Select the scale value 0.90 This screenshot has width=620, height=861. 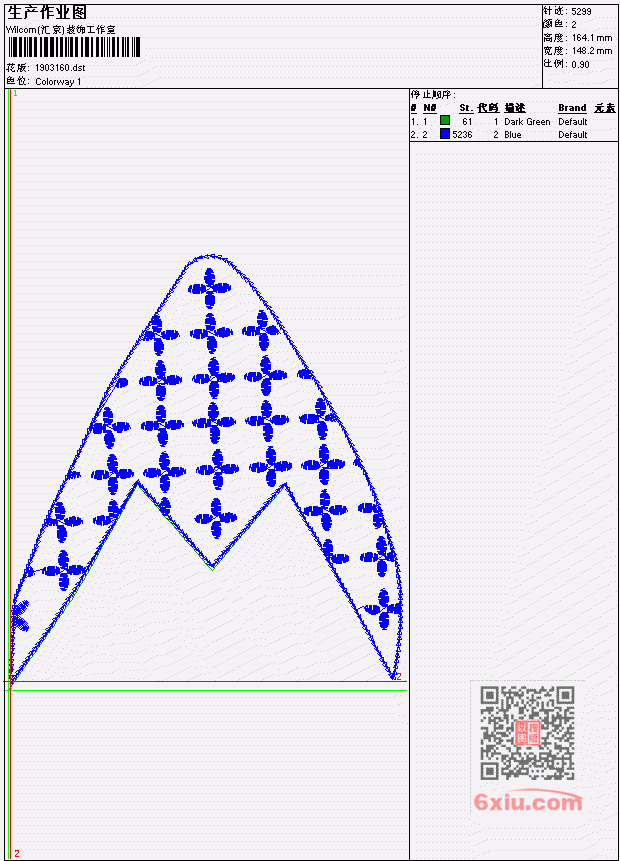pyautogui.click(x=580, y=64)
